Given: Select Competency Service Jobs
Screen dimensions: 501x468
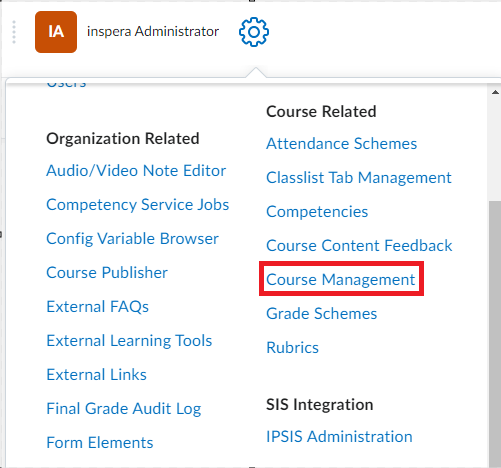Looking at the screenshot, I should pos(138,205).
